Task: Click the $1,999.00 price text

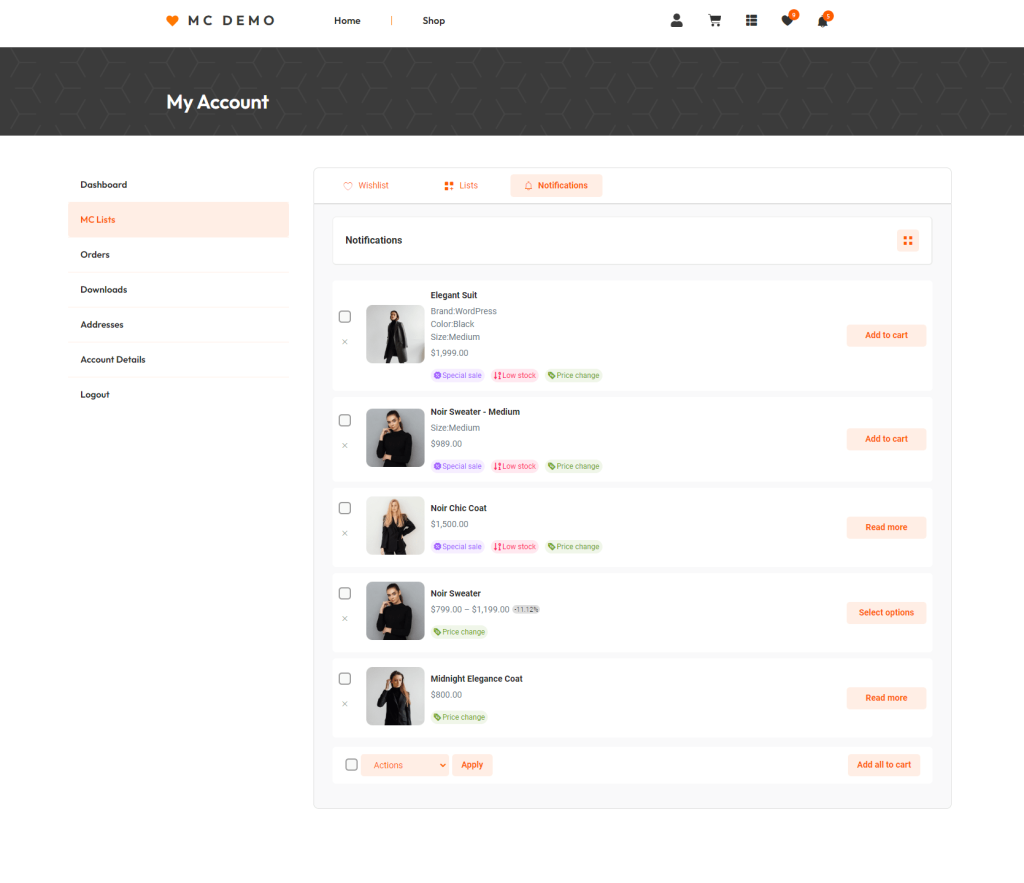Action: (449, 353)
